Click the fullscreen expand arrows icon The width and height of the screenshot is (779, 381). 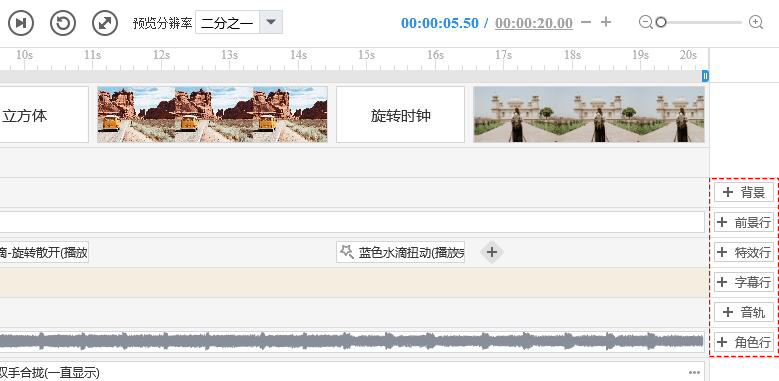tap(105, 23)
